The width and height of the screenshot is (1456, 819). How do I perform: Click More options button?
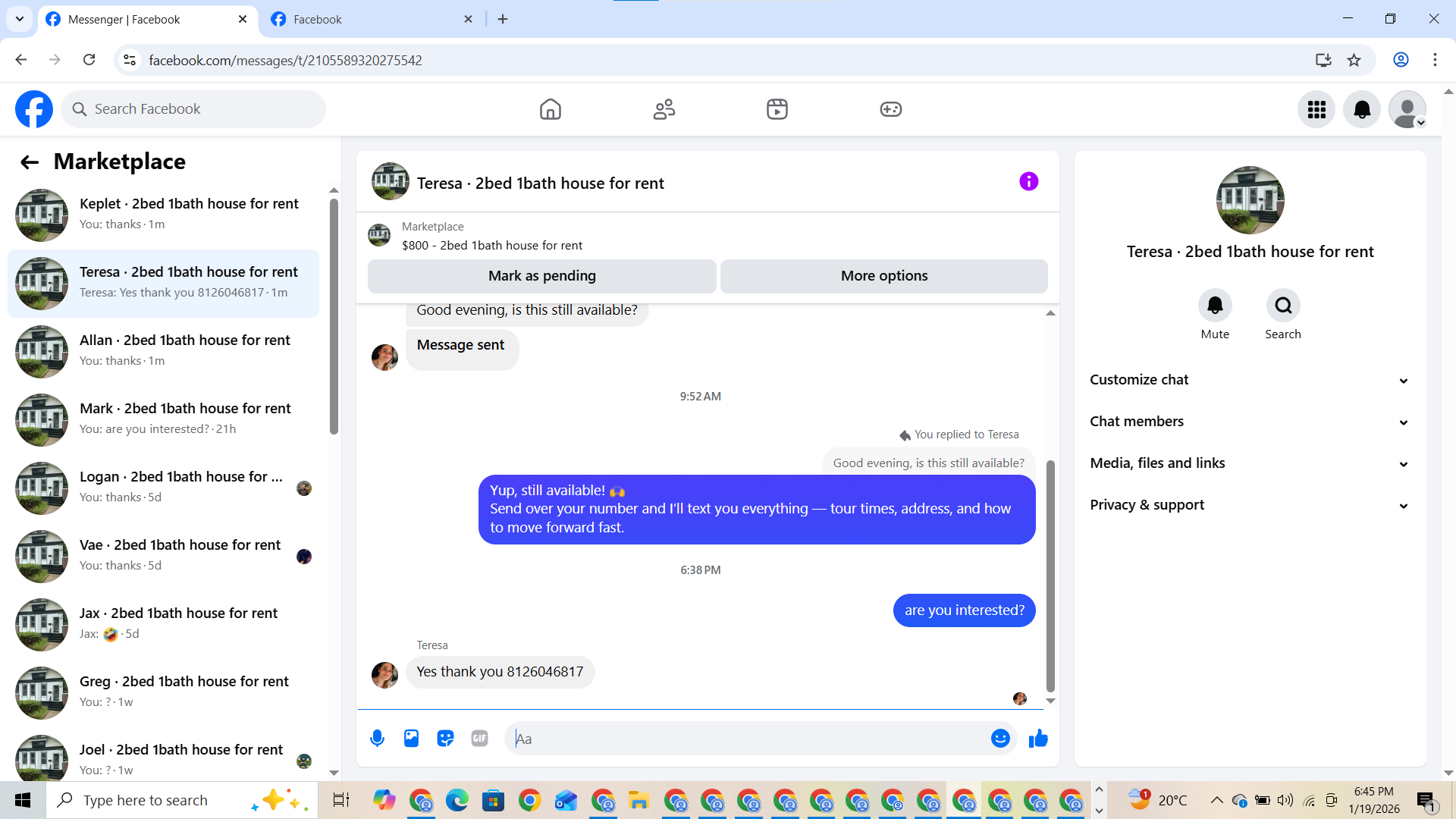(883, 276)
